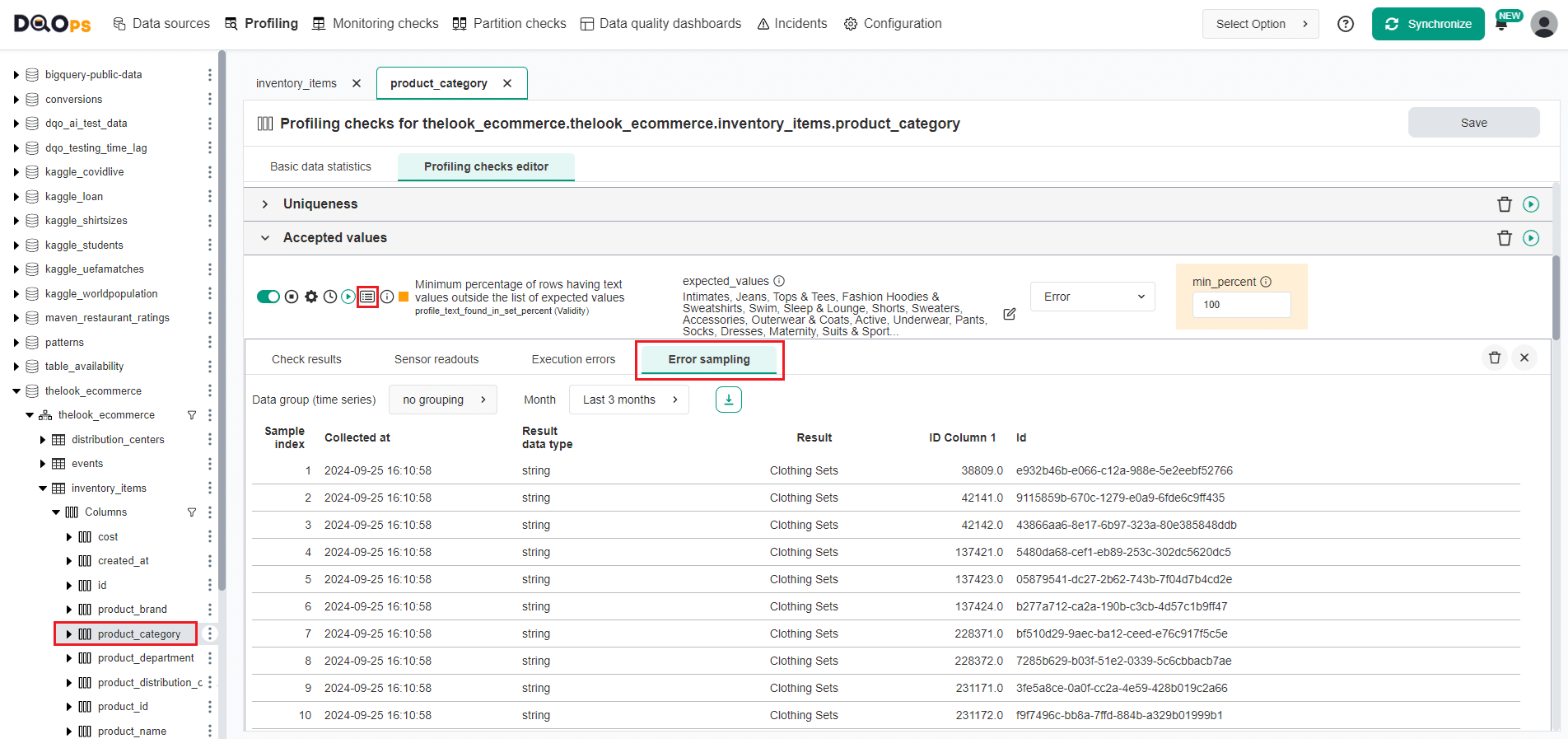Run the text found in set check
Viewport: 1568px width, 748px height.
tap(348, 297)
